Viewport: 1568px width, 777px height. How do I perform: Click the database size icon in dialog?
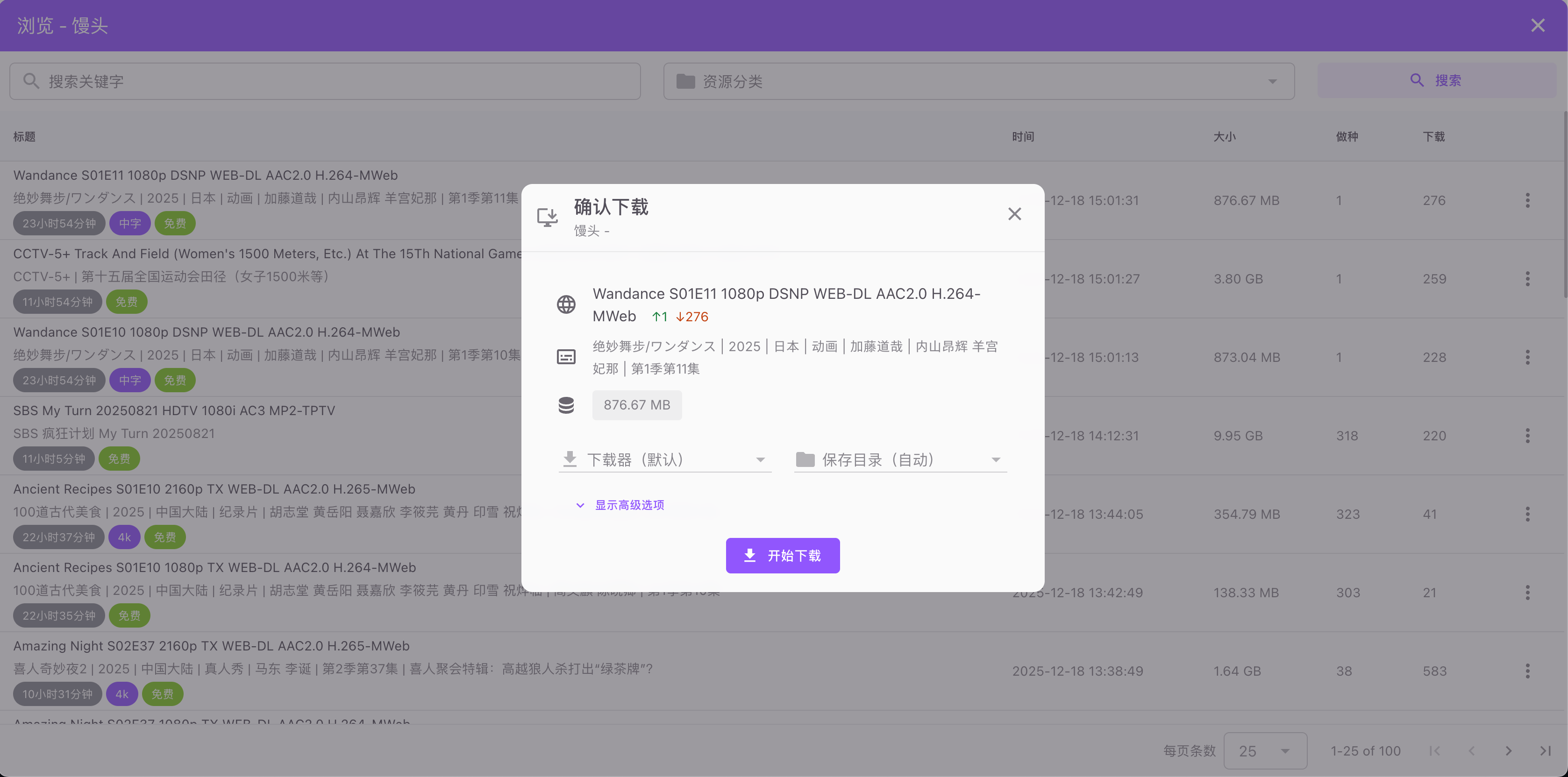tap(566, 405)
